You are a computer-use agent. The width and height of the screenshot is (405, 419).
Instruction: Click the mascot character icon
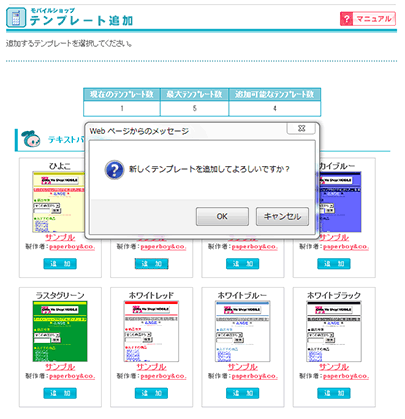31,139
